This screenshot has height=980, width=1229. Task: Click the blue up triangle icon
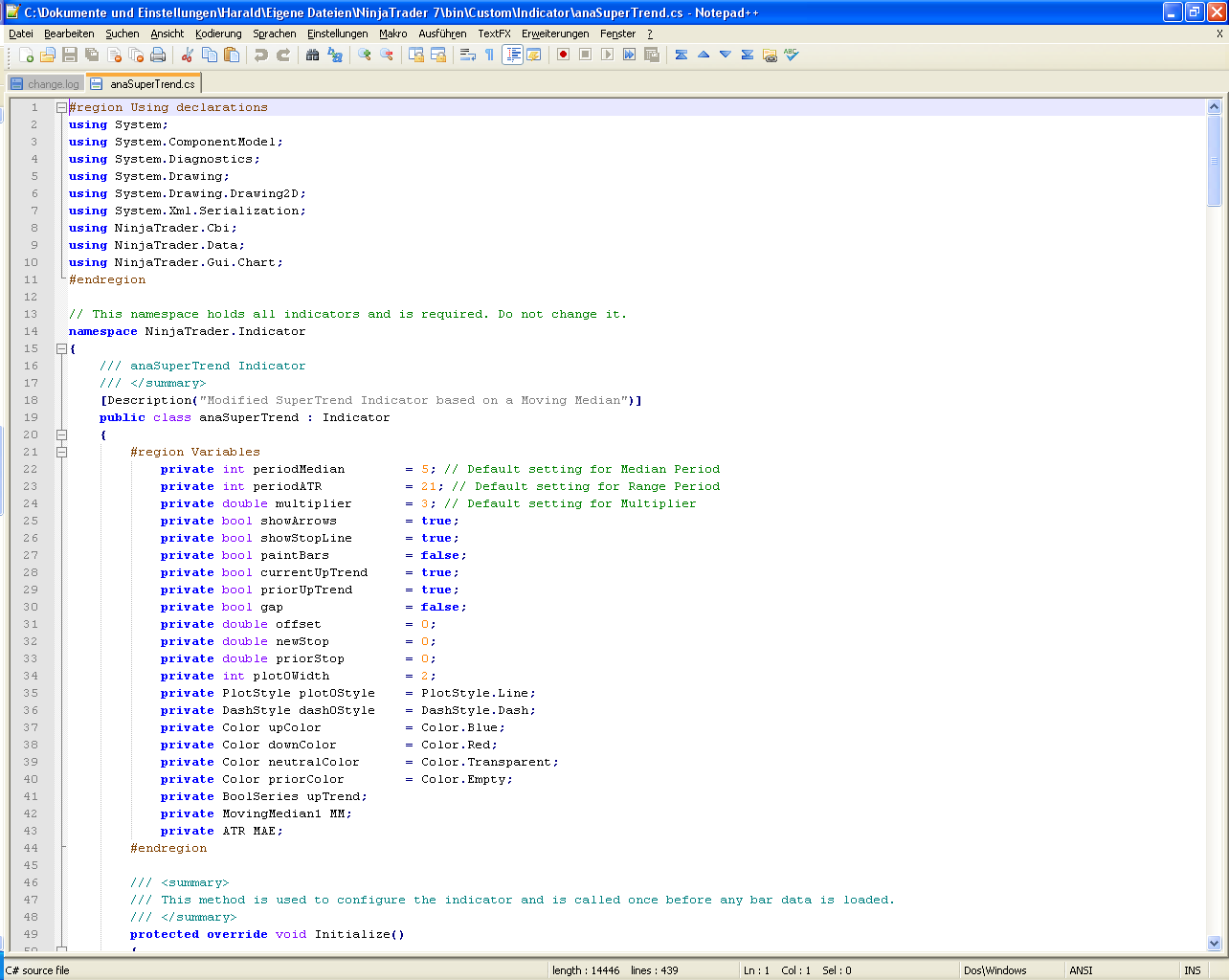704,55
